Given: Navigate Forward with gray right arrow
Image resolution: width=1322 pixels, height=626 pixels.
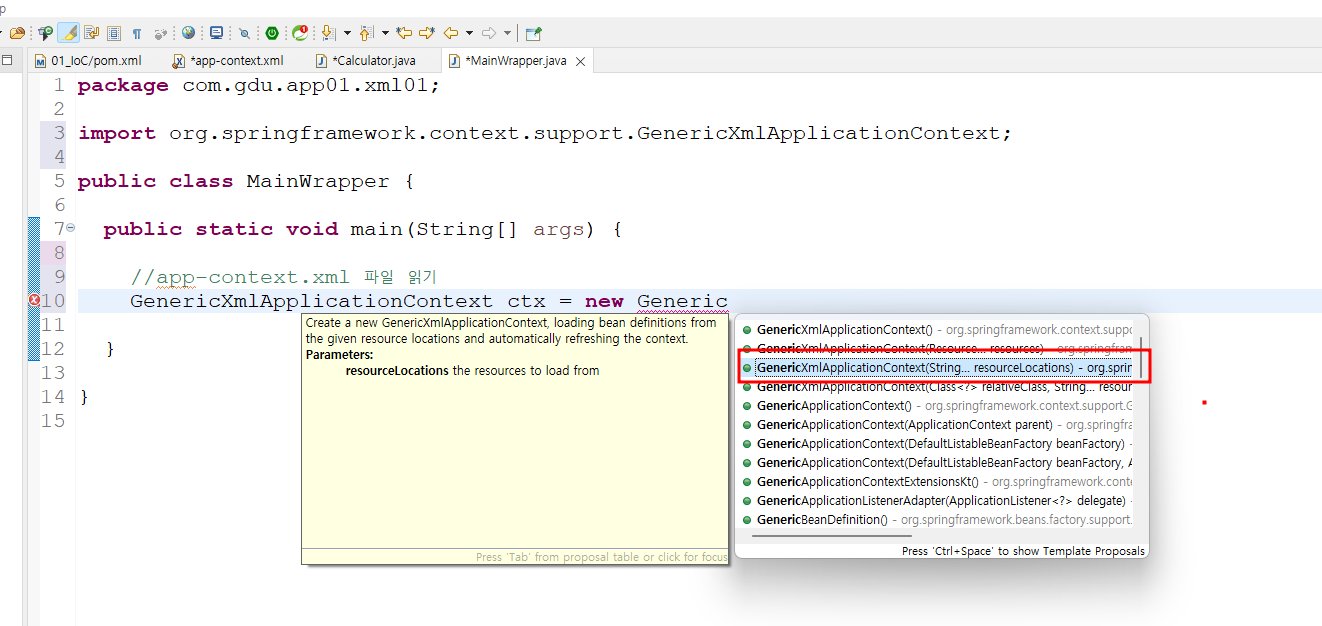Looking at the screenshot, I should click(x=489, y=33).
